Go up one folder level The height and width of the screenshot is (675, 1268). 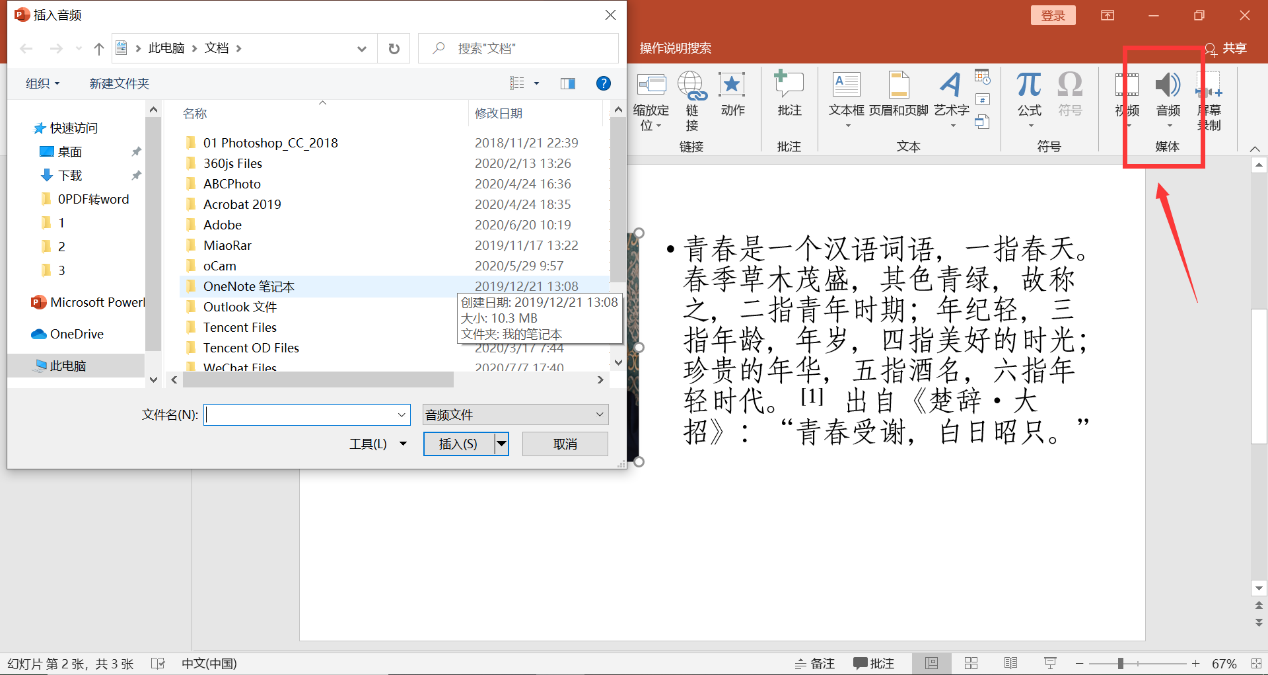coord(99,48)
